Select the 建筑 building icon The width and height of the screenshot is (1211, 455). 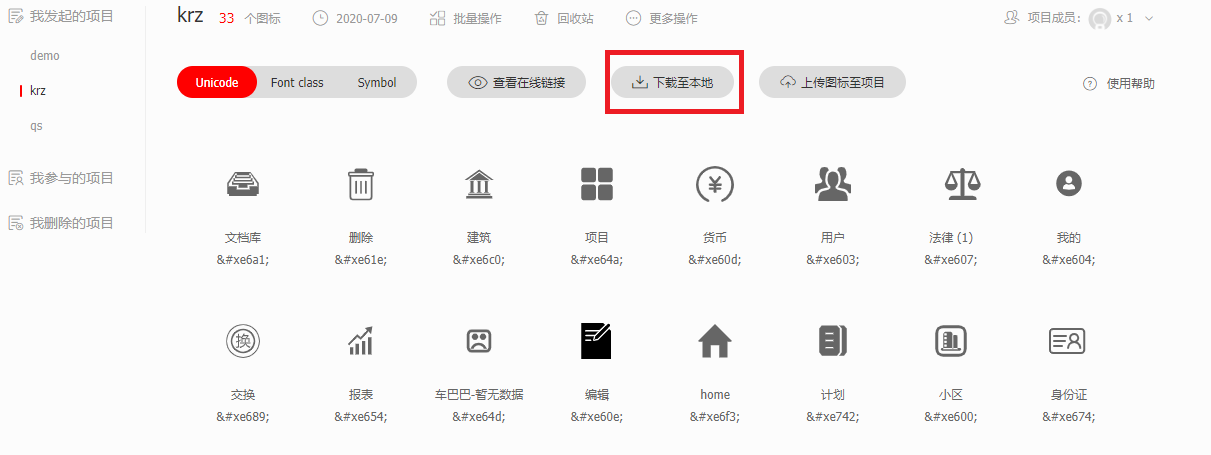coord(479,184)
